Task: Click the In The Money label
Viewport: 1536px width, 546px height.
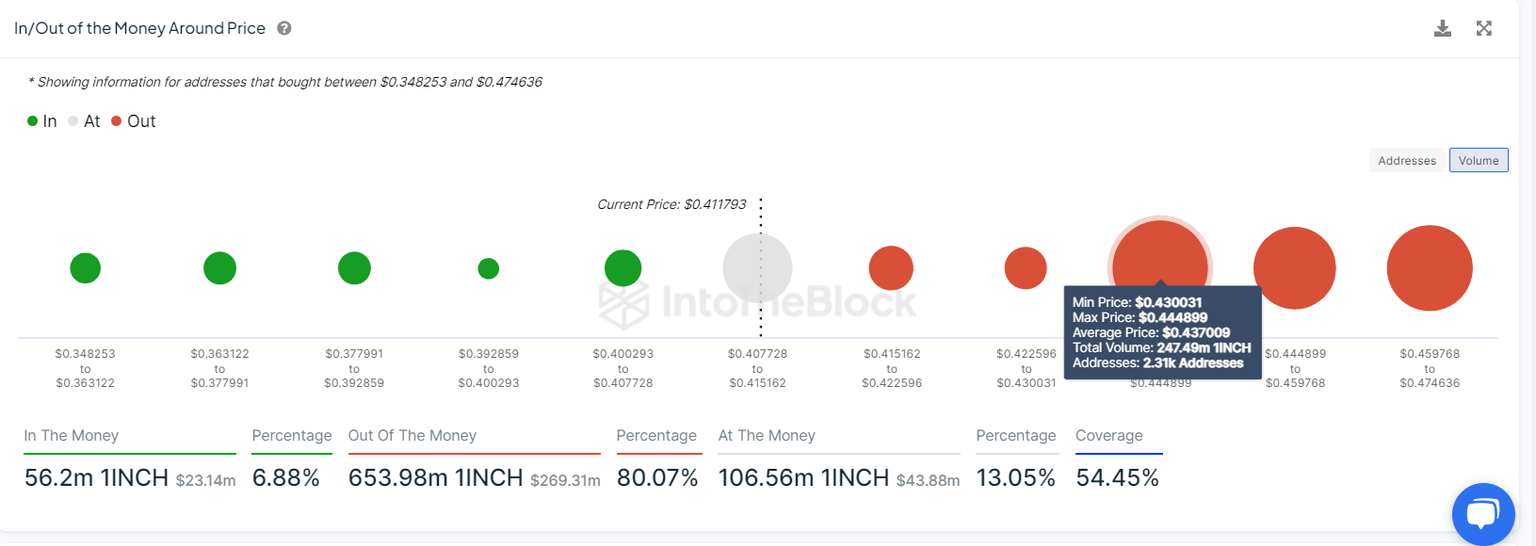Action: (x=71, y=436)
